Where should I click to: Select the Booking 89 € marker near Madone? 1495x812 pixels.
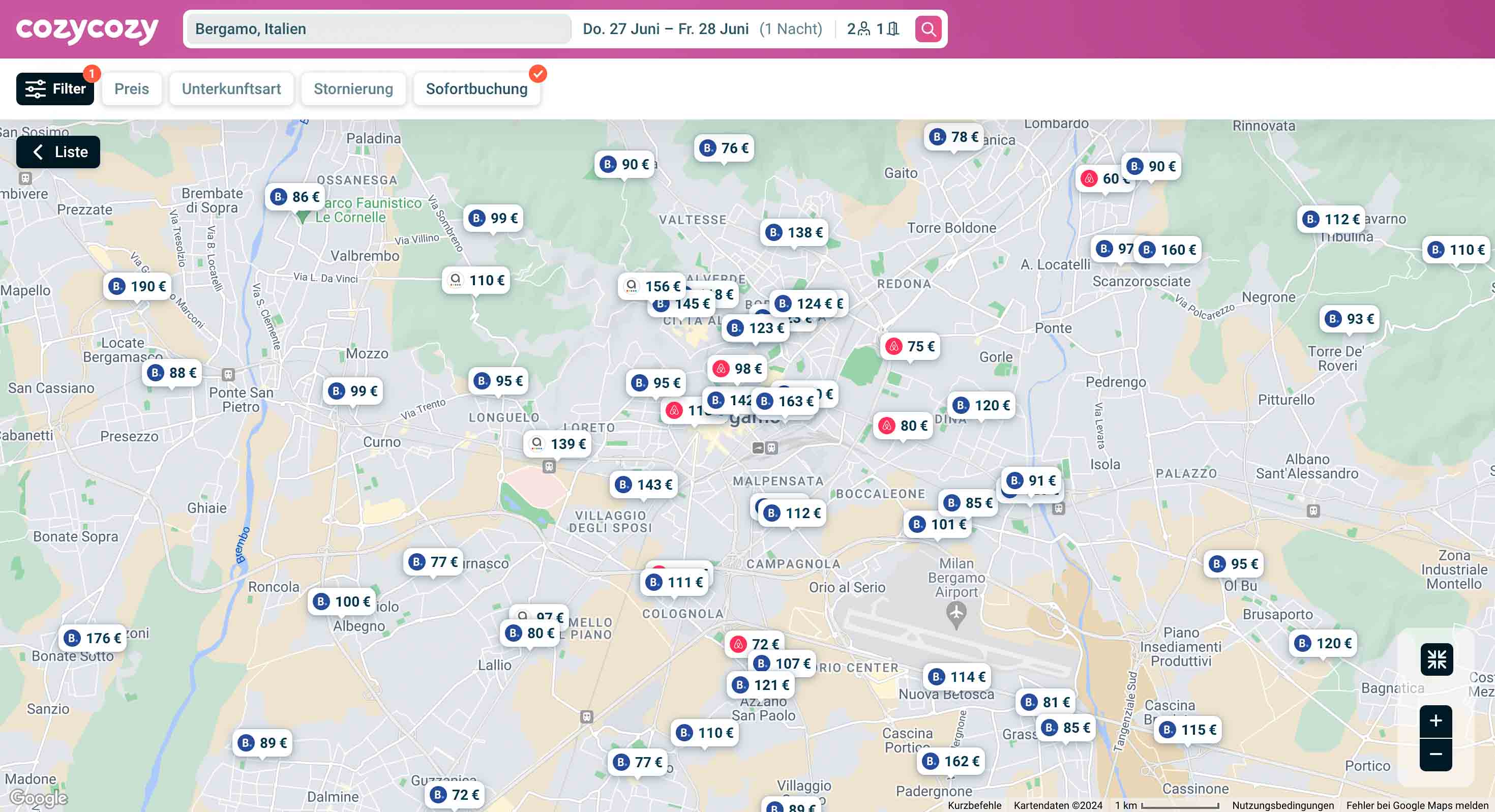tap(262, 743)
